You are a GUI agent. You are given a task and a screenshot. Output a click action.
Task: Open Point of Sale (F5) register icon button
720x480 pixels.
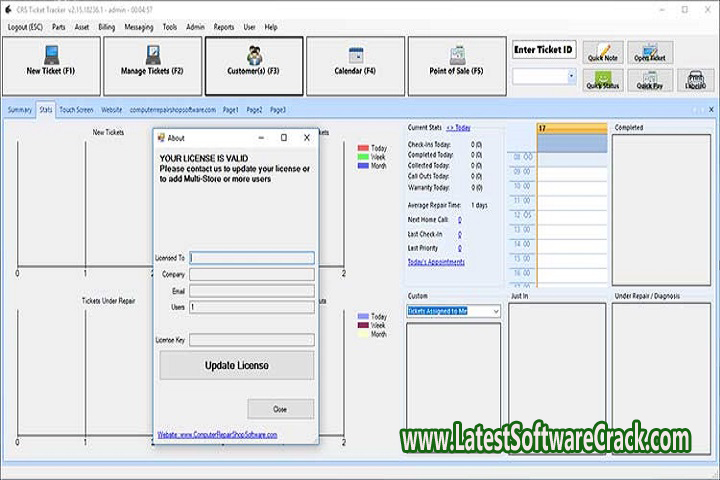coord(457,66)
